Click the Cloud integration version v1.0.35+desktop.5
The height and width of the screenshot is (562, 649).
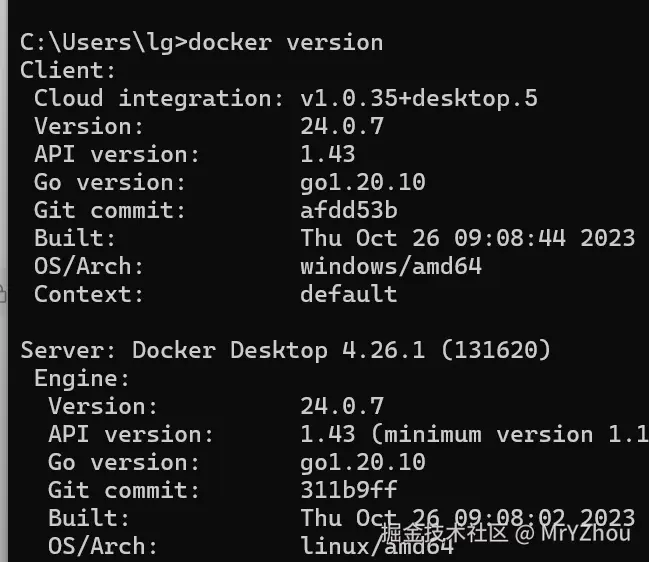point(418,98)
